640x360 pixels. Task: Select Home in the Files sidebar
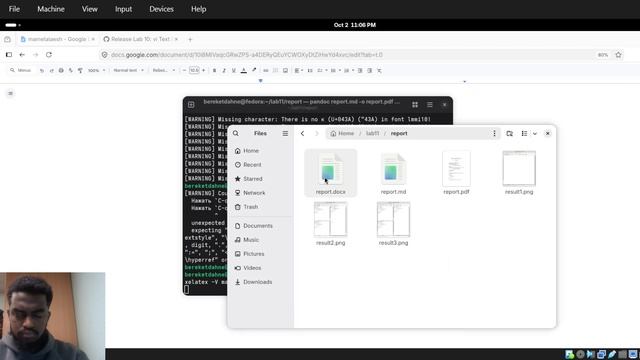pos(260,151)
